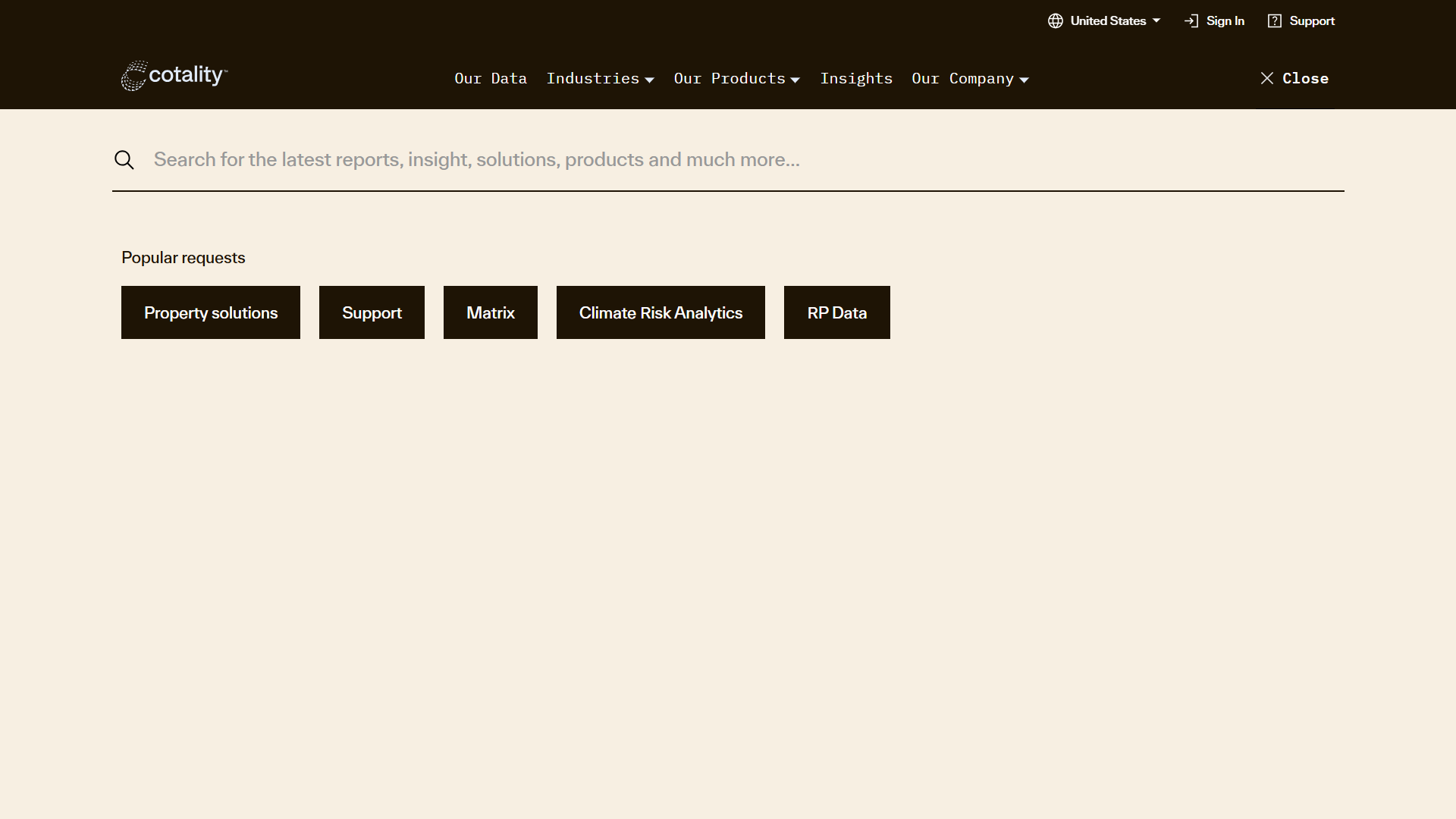Select Climate Risk Analytics
The width and height of the screenshot is (1456, 819).
661,312
